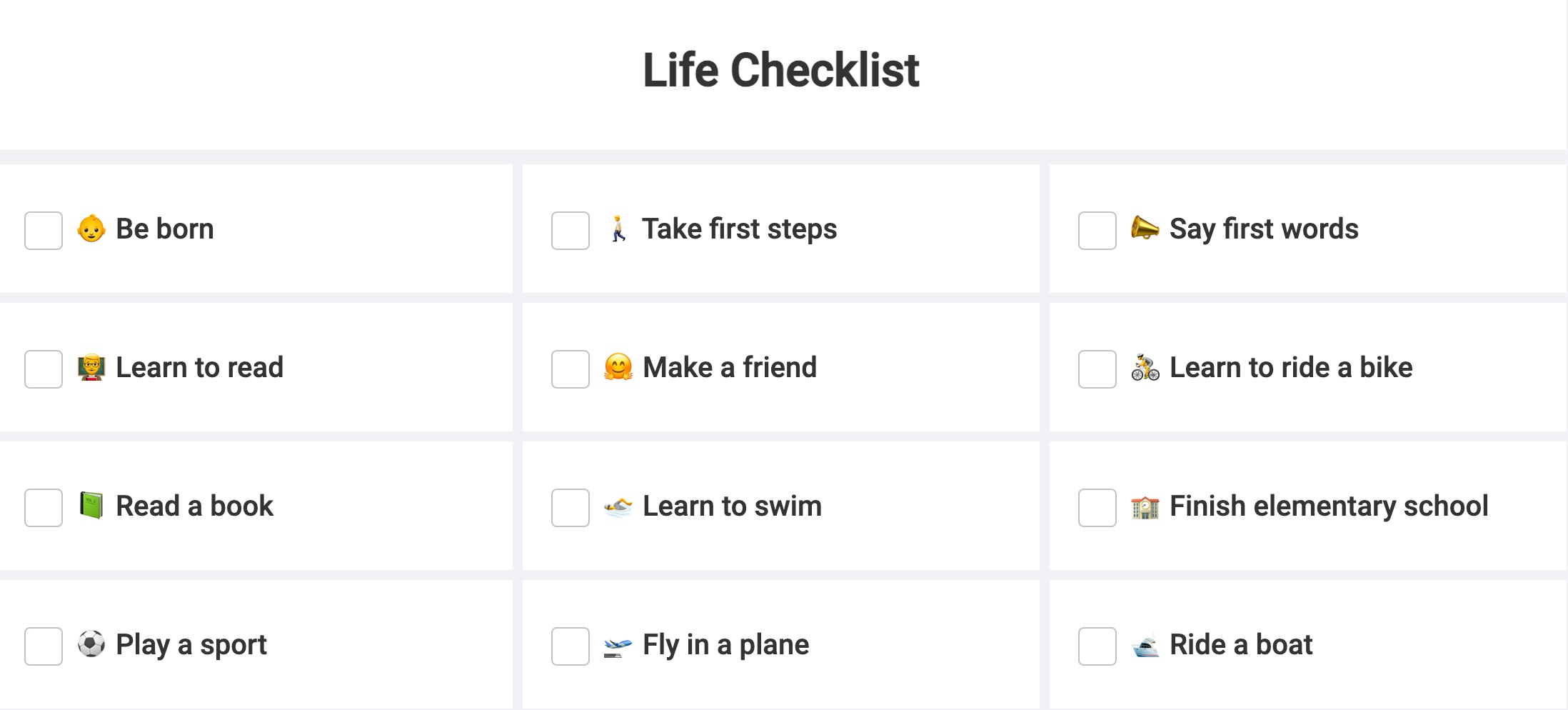Click the Learn to ride a bike text
This screenshot has width=1568, height=710.
pyautogui.click(x=1290, y=368)
